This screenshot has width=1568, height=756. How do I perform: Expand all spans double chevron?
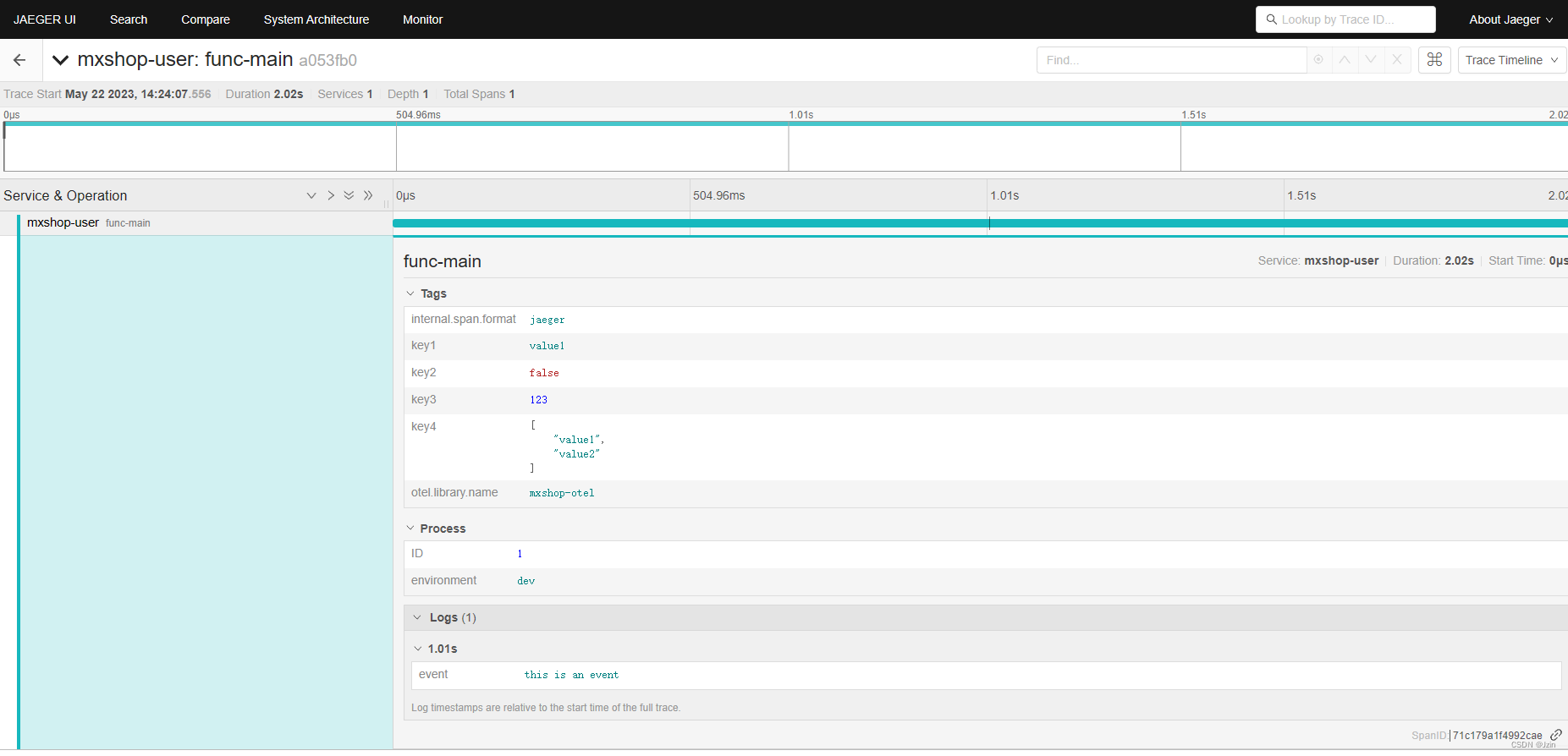coord(349,195)
